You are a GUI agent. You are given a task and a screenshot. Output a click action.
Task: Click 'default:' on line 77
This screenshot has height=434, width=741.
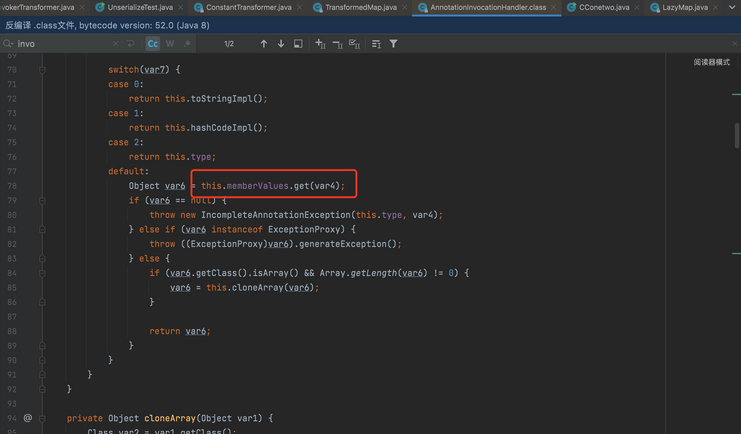(x=129, y=171)
